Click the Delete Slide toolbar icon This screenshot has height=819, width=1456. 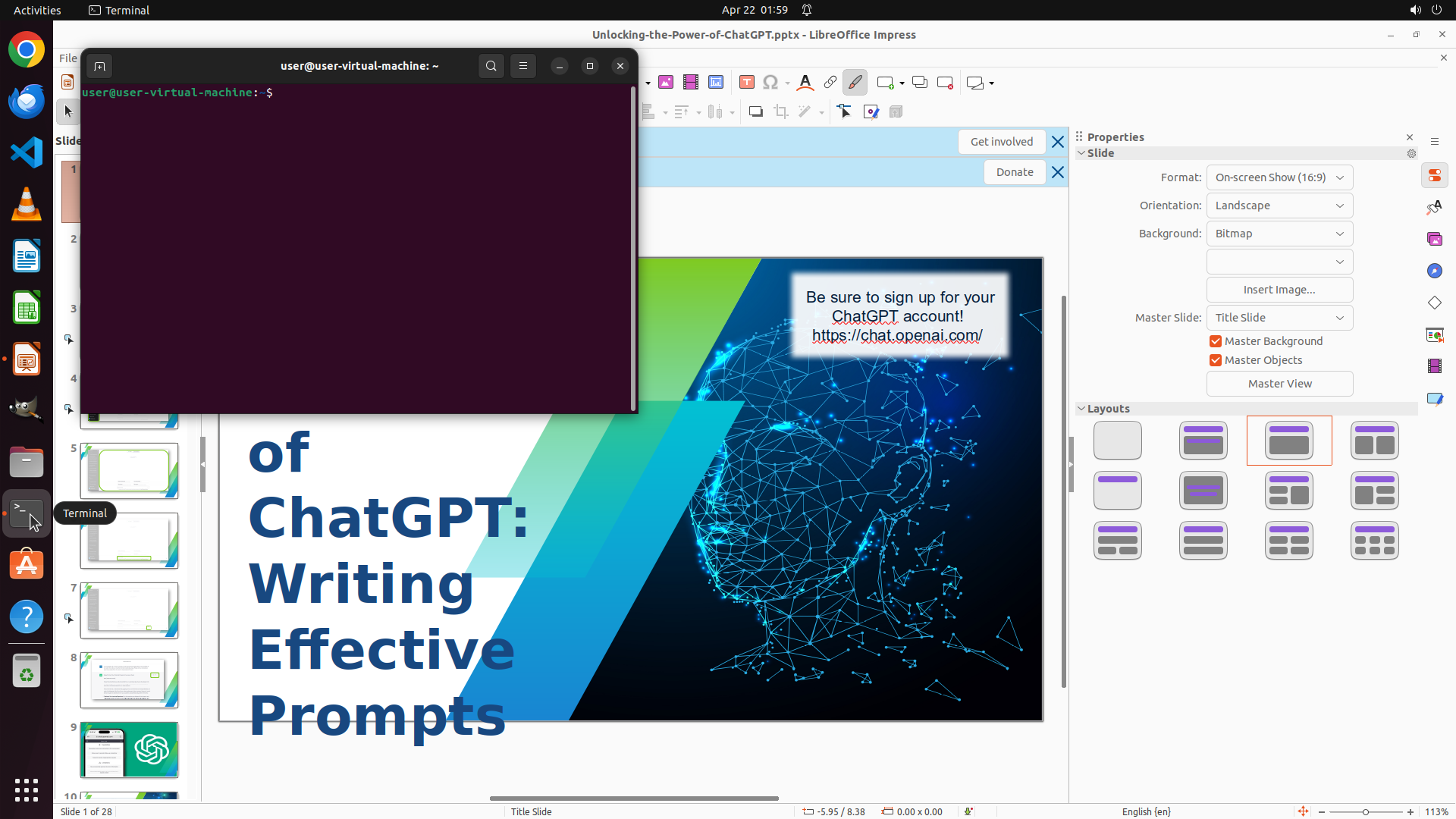point(945,83)
